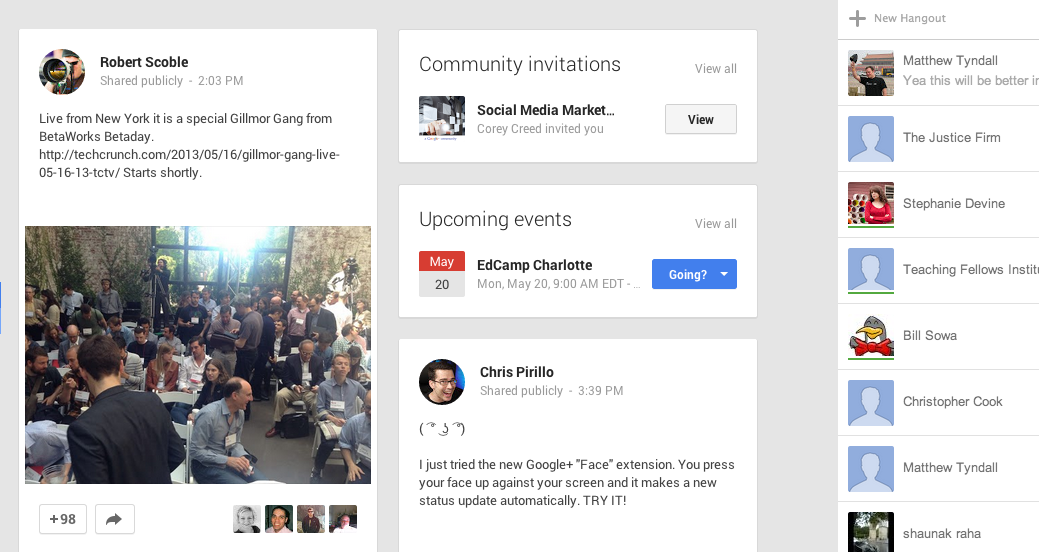Viewport: 1039px width, 552px height.
Task: Click View button for Social Media community invite
Action: 700,119
